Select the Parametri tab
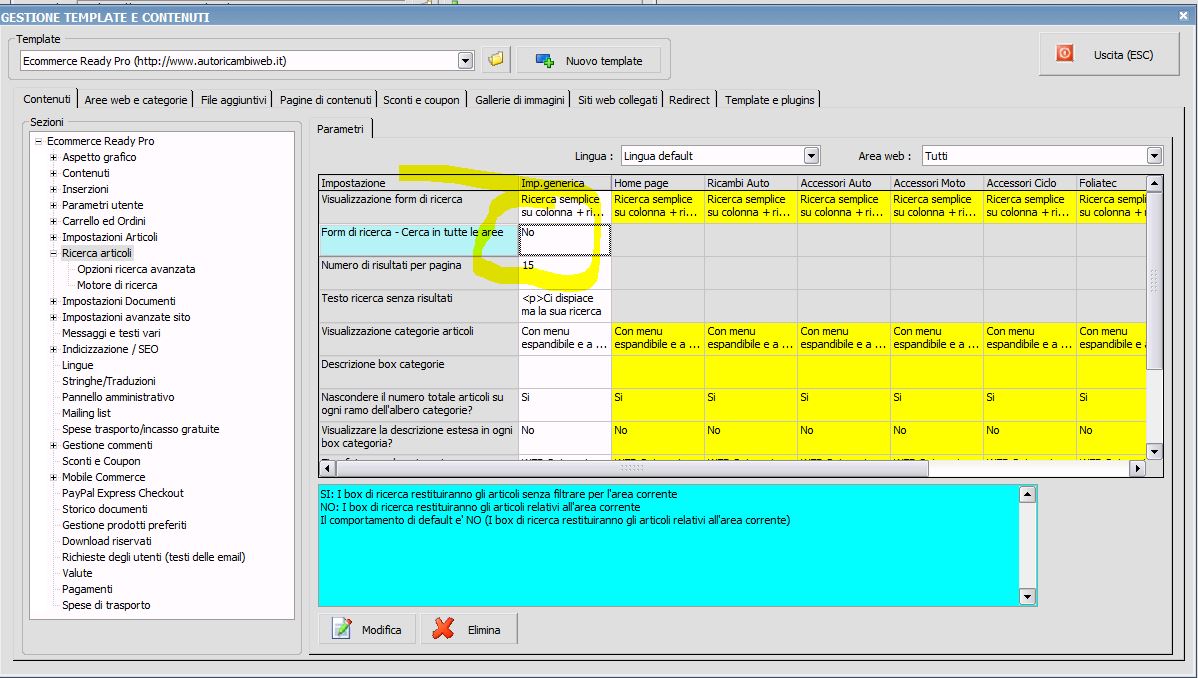Viewport: 1198px width, 678px height. 340,129
